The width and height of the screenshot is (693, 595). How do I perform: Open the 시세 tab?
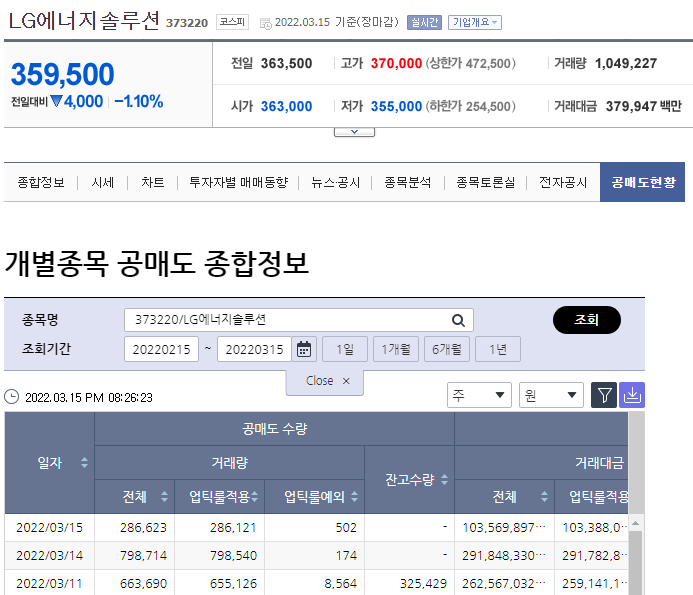click(x=103, y=182)
